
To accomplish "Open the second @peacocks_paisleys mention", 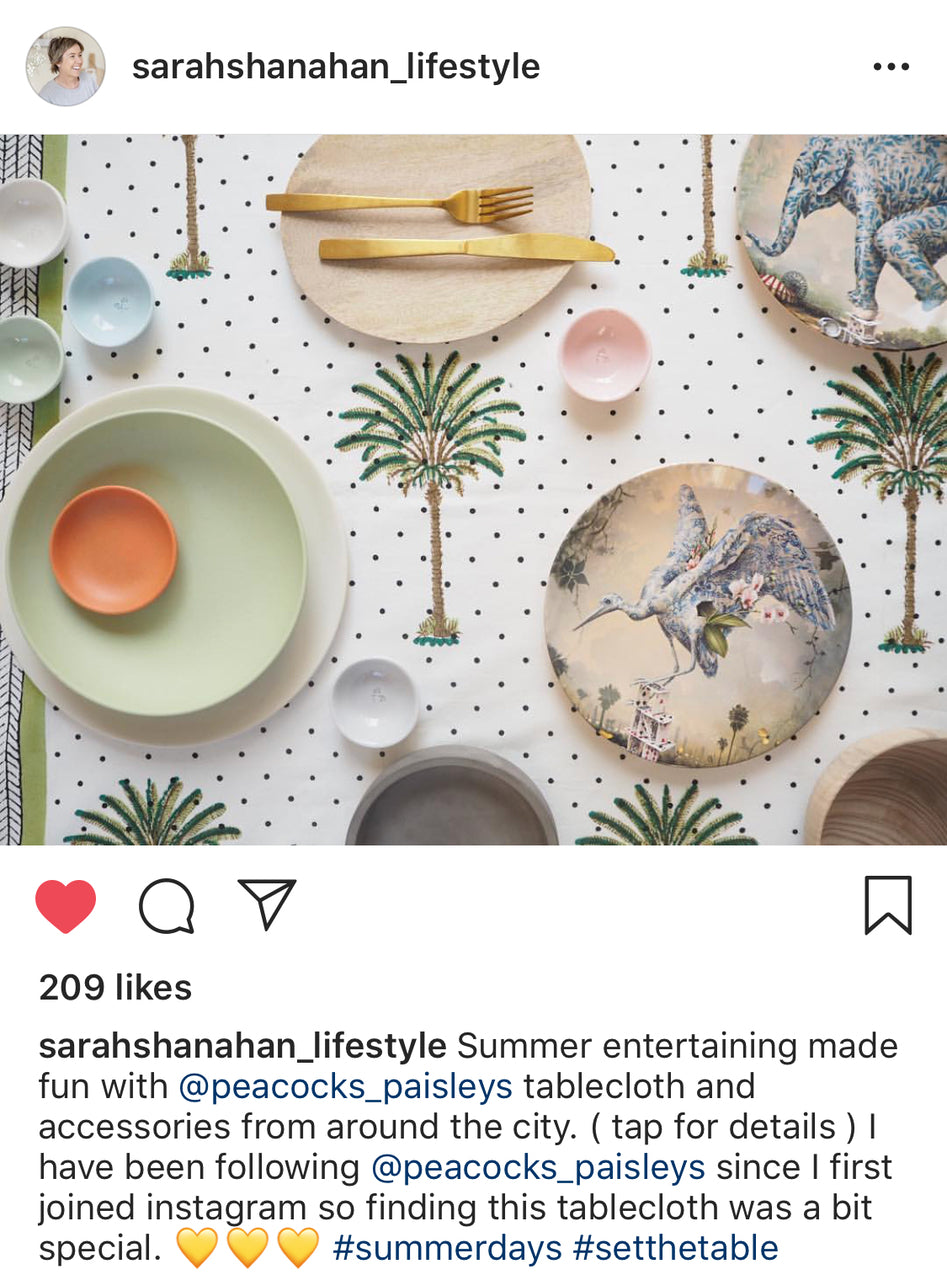I will pyautogui.click(x=538, y=1167).
